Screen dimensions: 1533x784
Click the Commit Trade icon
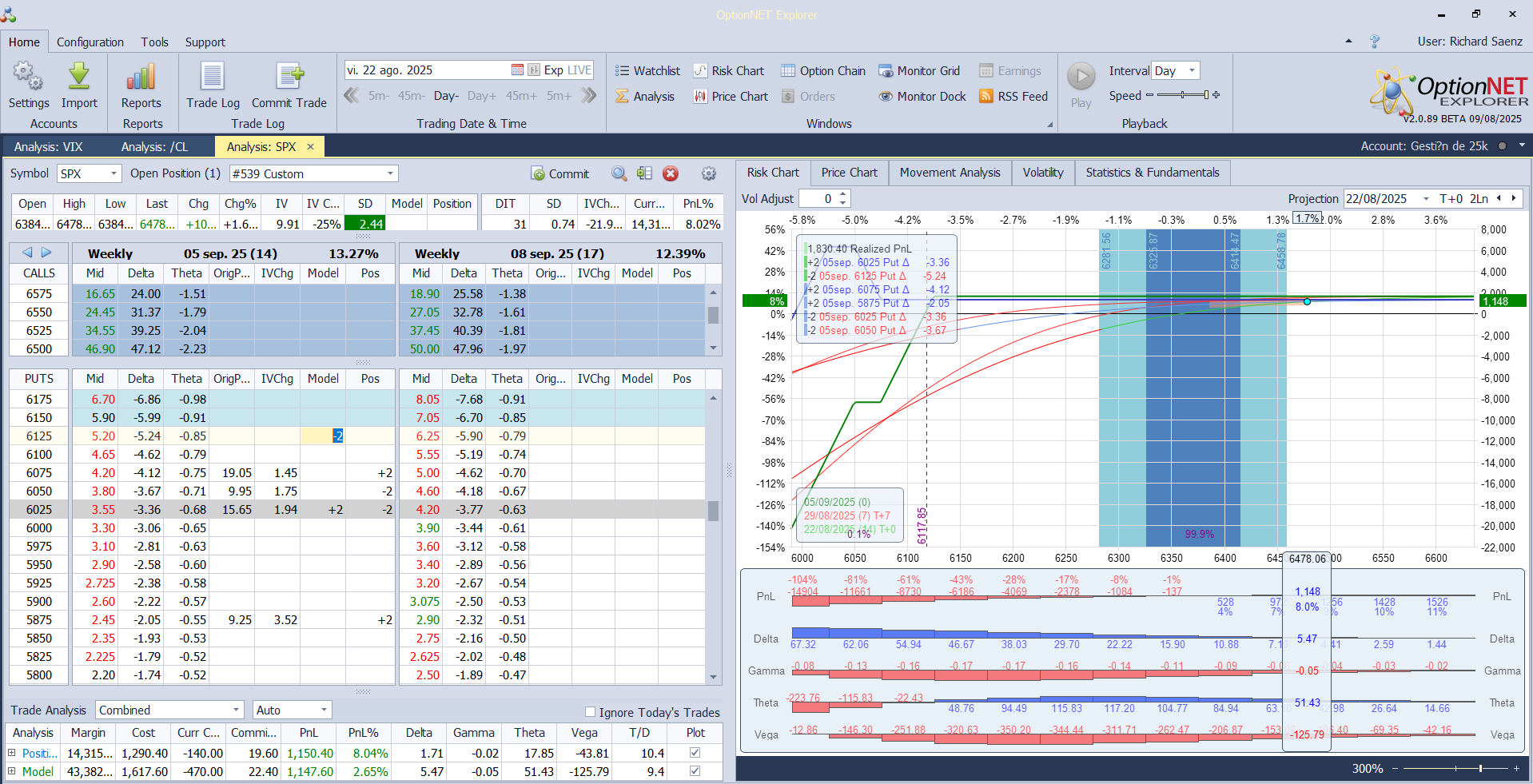tap(289, 77)
